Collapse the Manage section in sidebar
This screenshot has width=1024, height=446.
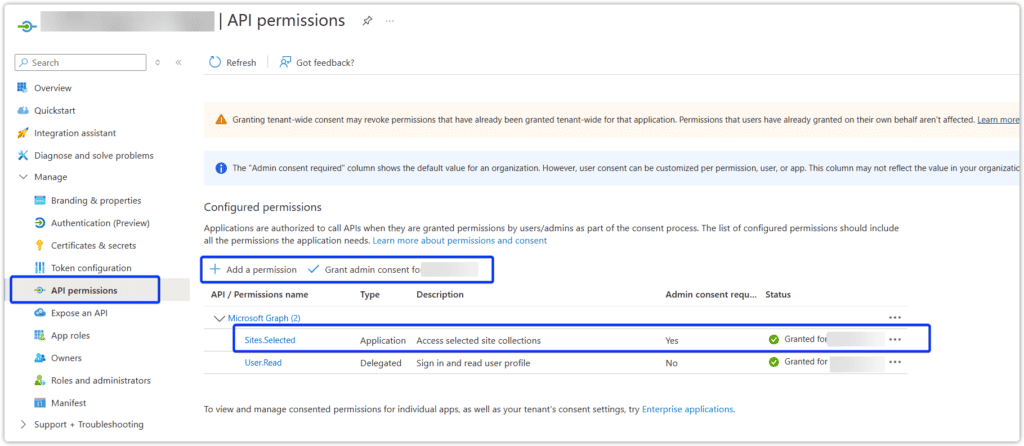tap(24, 177)
